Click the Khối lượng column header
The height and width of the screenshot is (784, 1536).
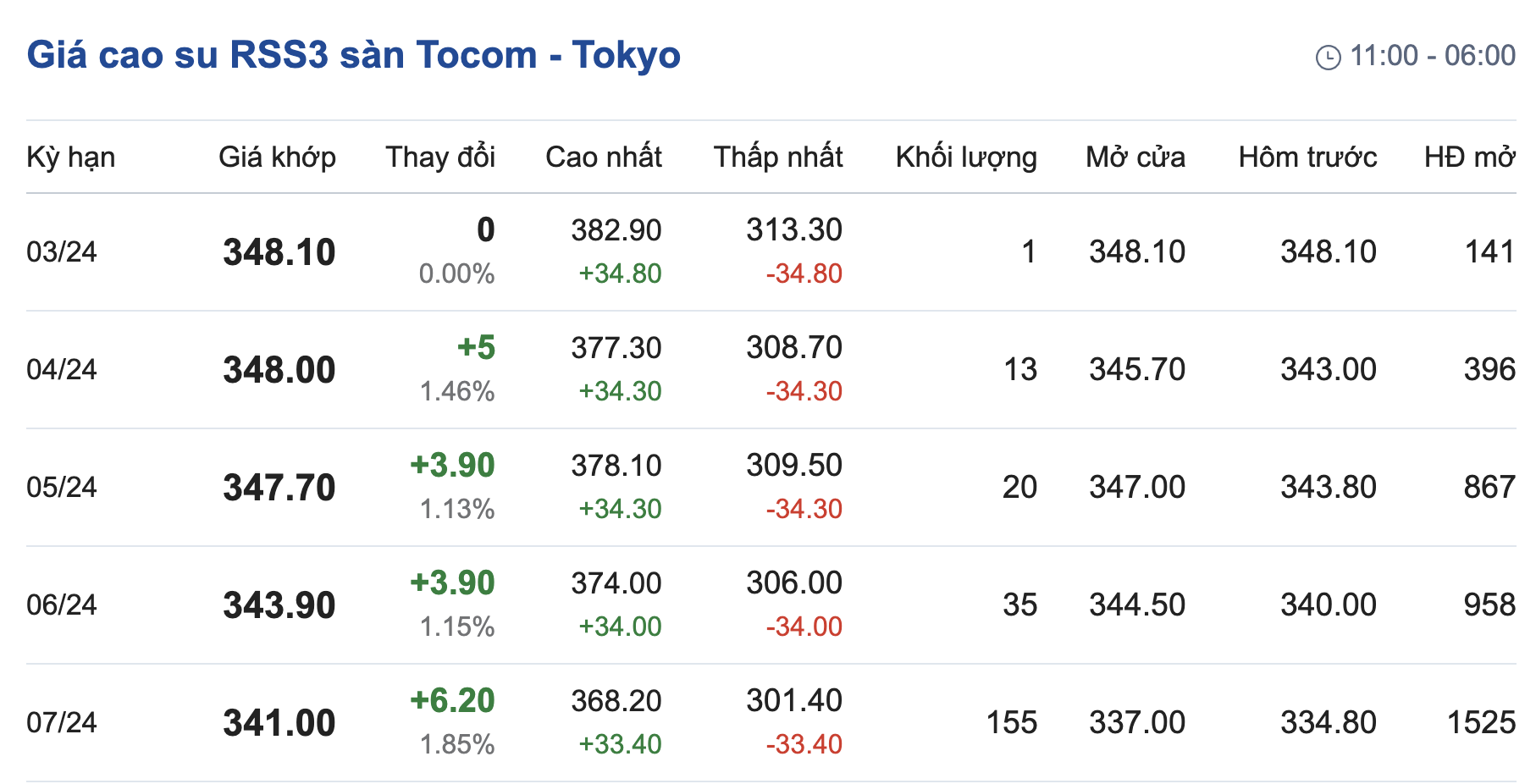966,157
